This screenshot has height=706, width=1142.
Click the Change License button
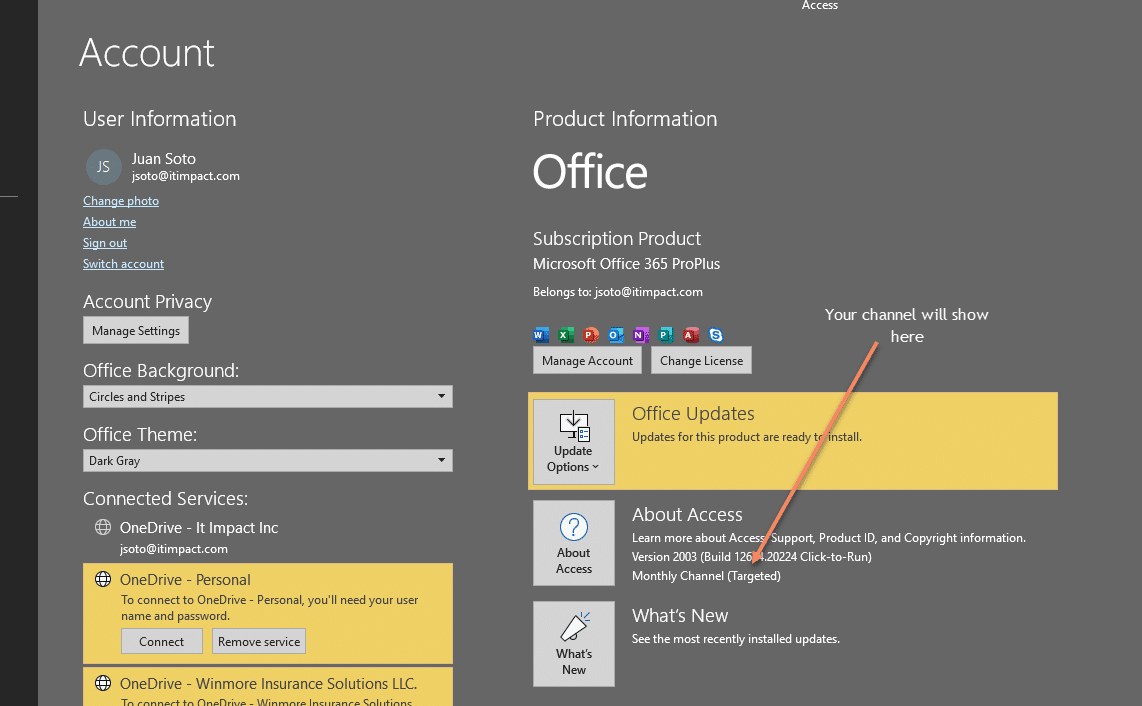click(x=701, y=361)
